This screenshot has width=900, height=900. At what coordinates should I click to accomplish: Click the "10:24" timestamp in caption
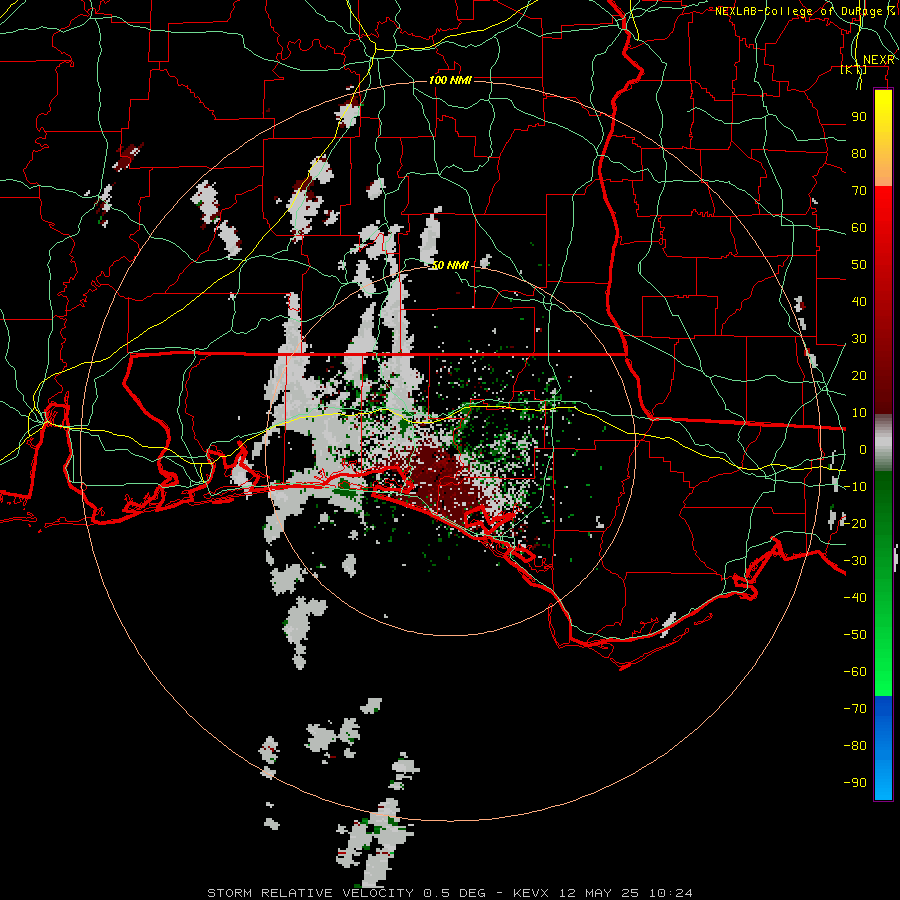670,893
